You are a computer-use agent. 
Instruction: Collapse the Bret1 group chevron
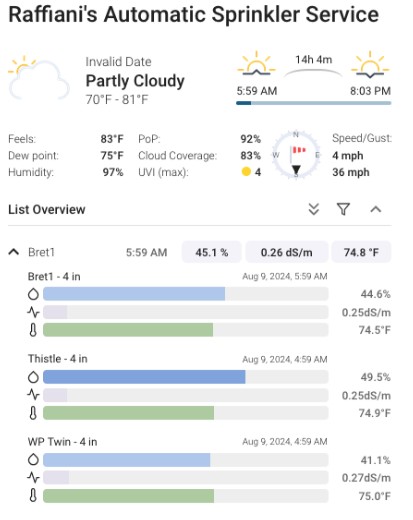(x=14, y=252)
